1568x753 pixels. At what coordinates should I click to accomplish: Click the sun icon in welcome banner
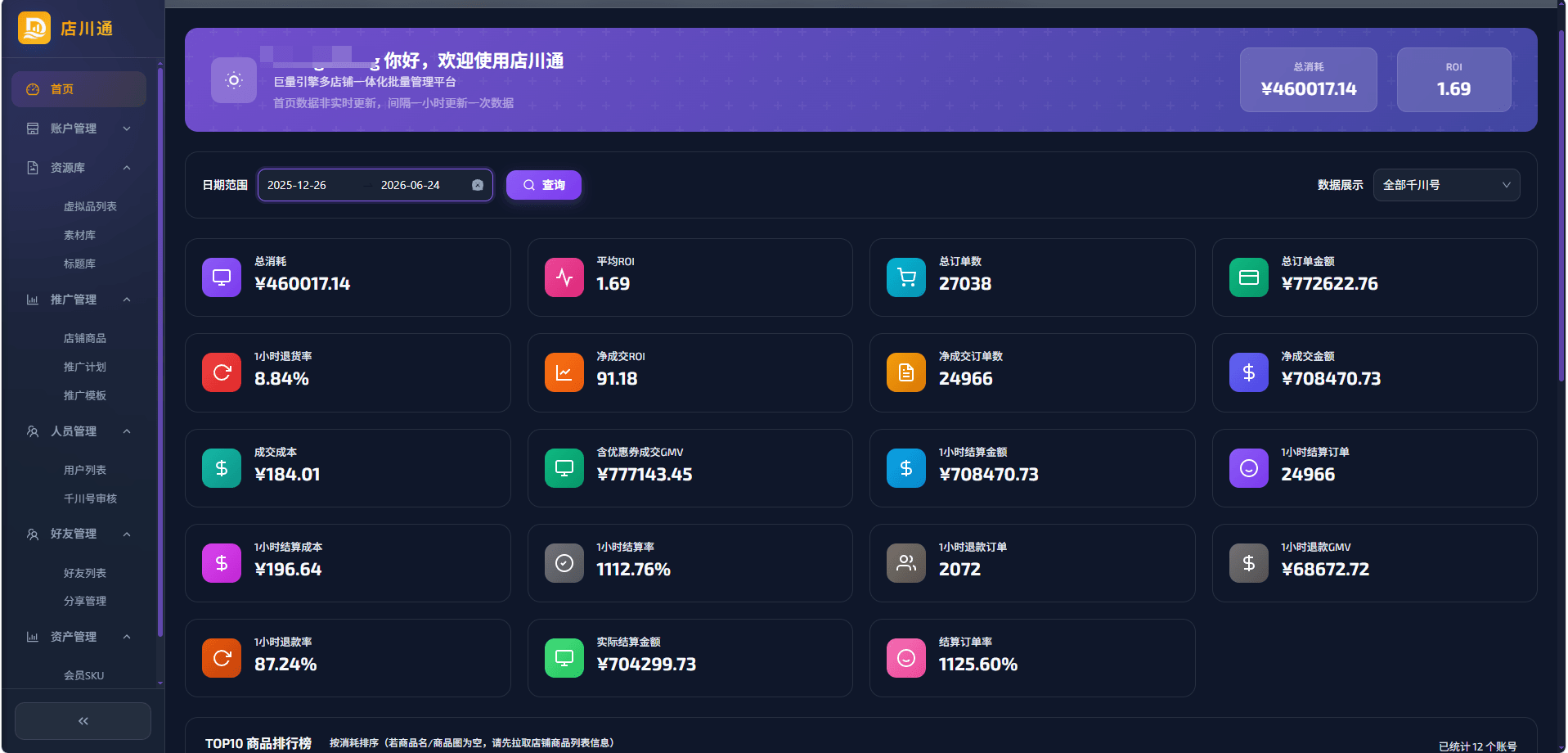234,80
